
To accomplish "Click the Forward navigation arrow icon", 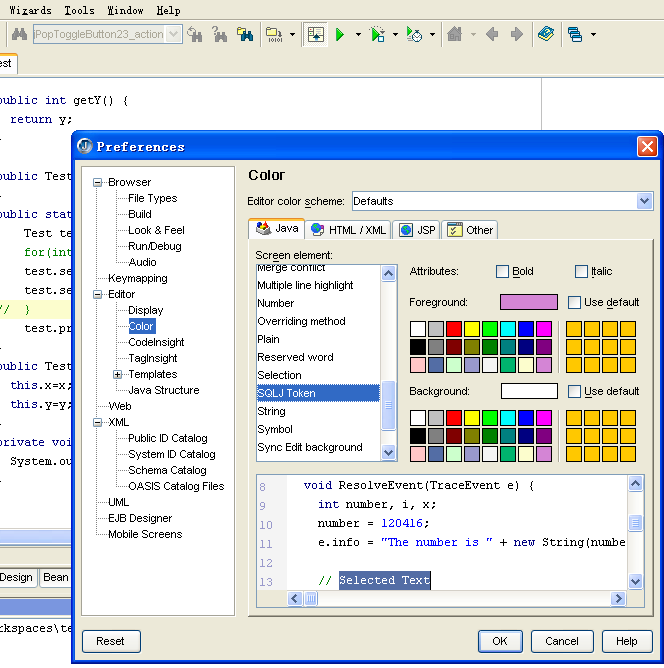I will pos(517,35).
